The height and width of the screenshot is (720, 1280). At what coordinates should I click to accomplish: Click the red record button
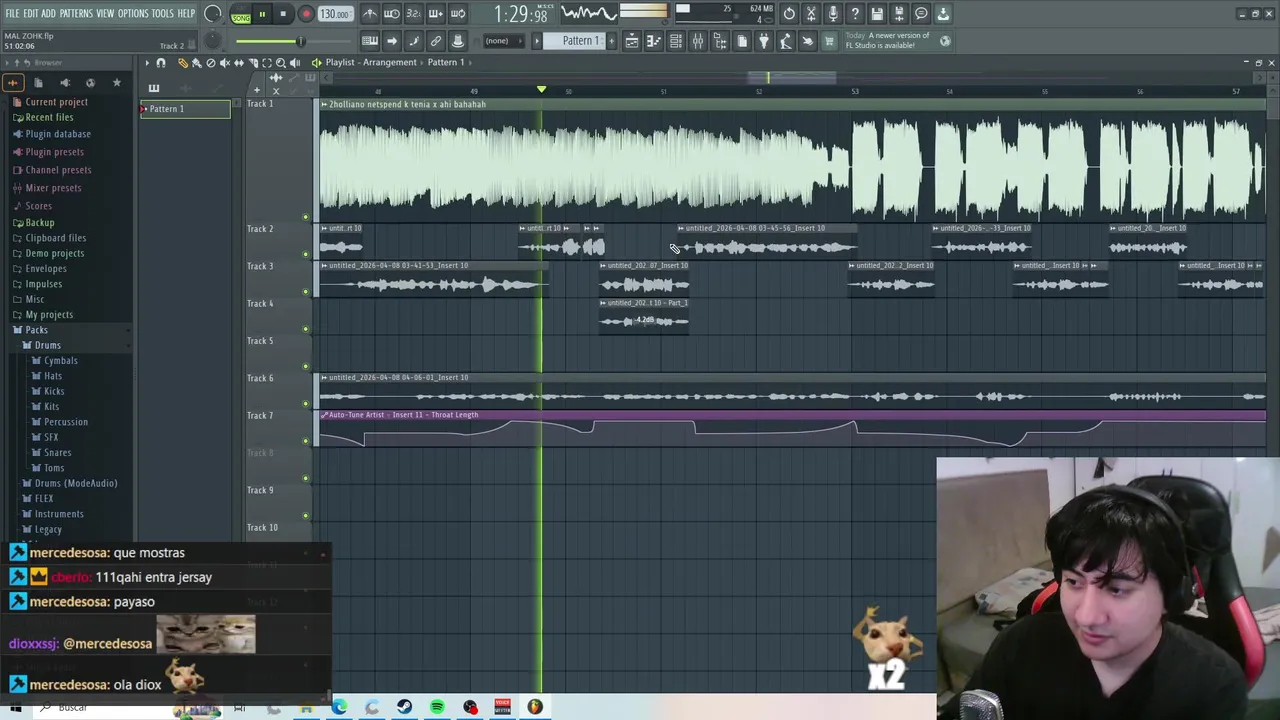306,14
